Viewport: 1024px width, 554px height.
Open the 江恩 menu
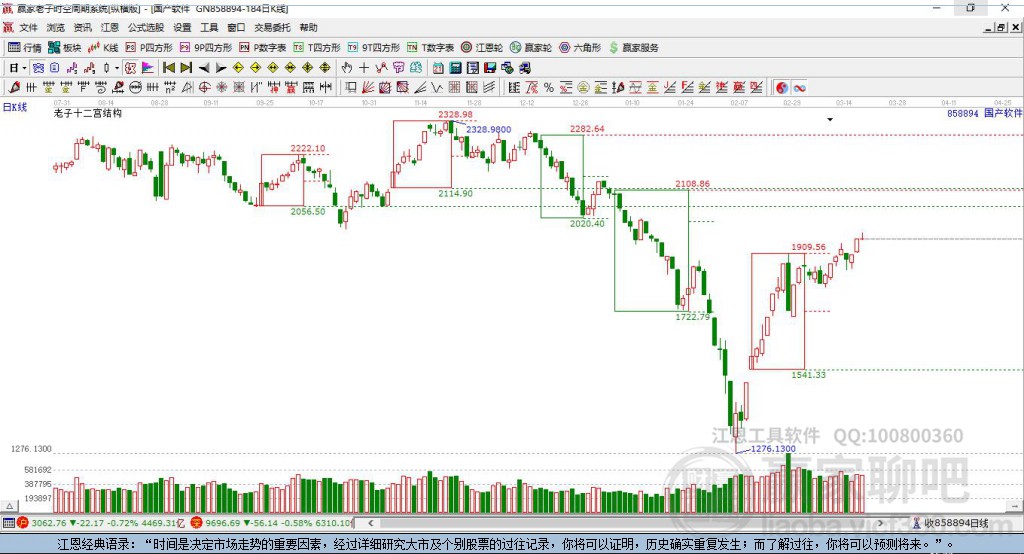(110, 27)
